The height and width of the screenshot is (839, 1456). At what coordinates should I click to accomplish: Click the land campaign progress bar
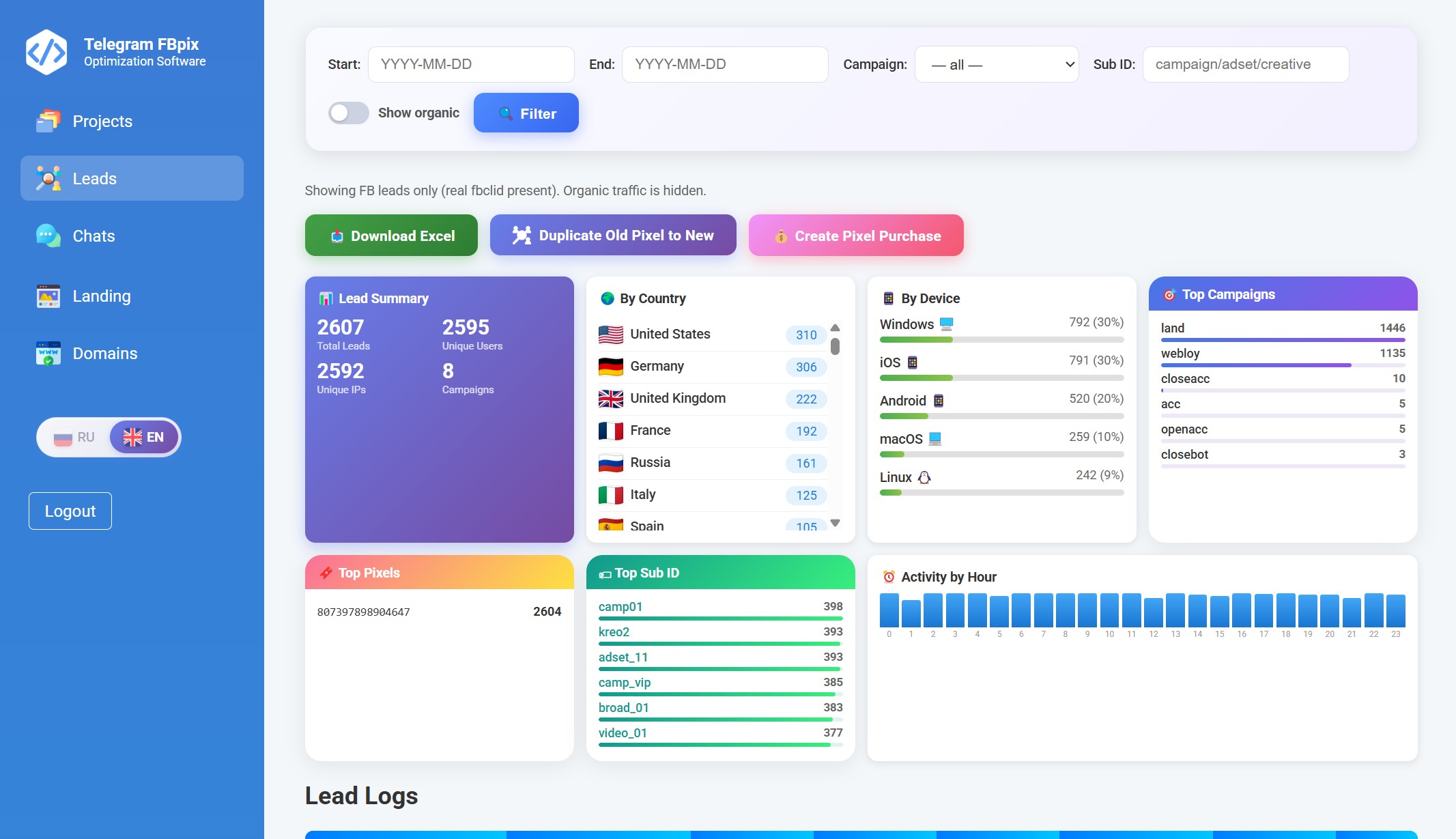point(1283,340)
